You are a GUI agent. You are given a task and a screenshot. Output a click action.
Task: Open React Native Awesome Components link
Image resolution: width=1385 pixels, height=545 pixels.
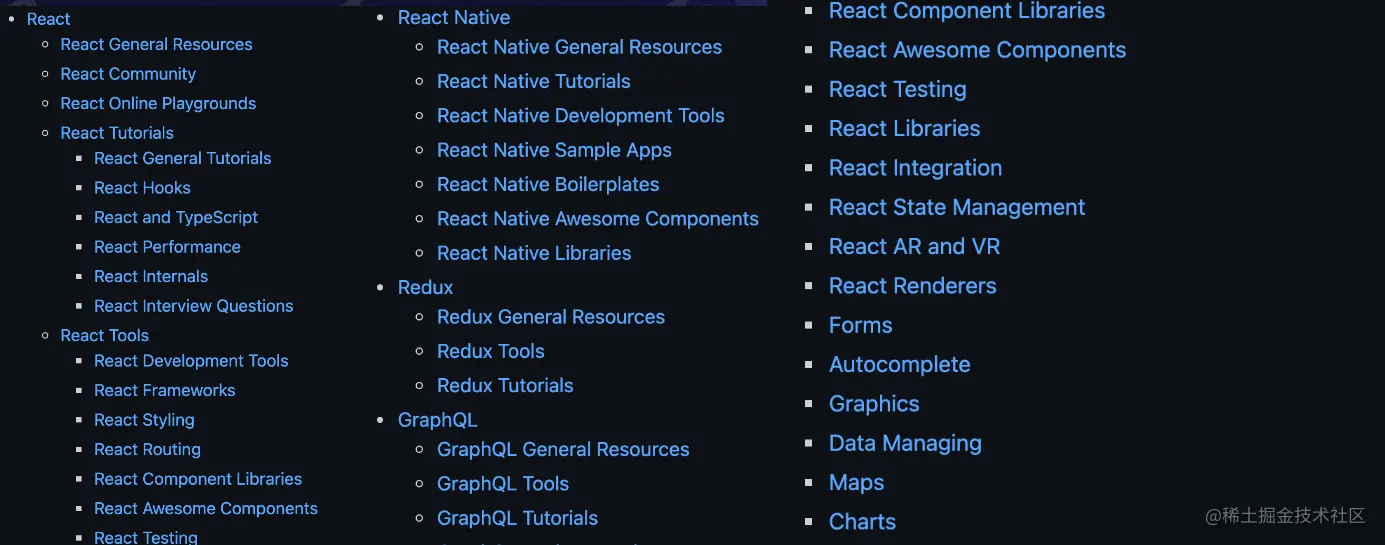(598, 219)
